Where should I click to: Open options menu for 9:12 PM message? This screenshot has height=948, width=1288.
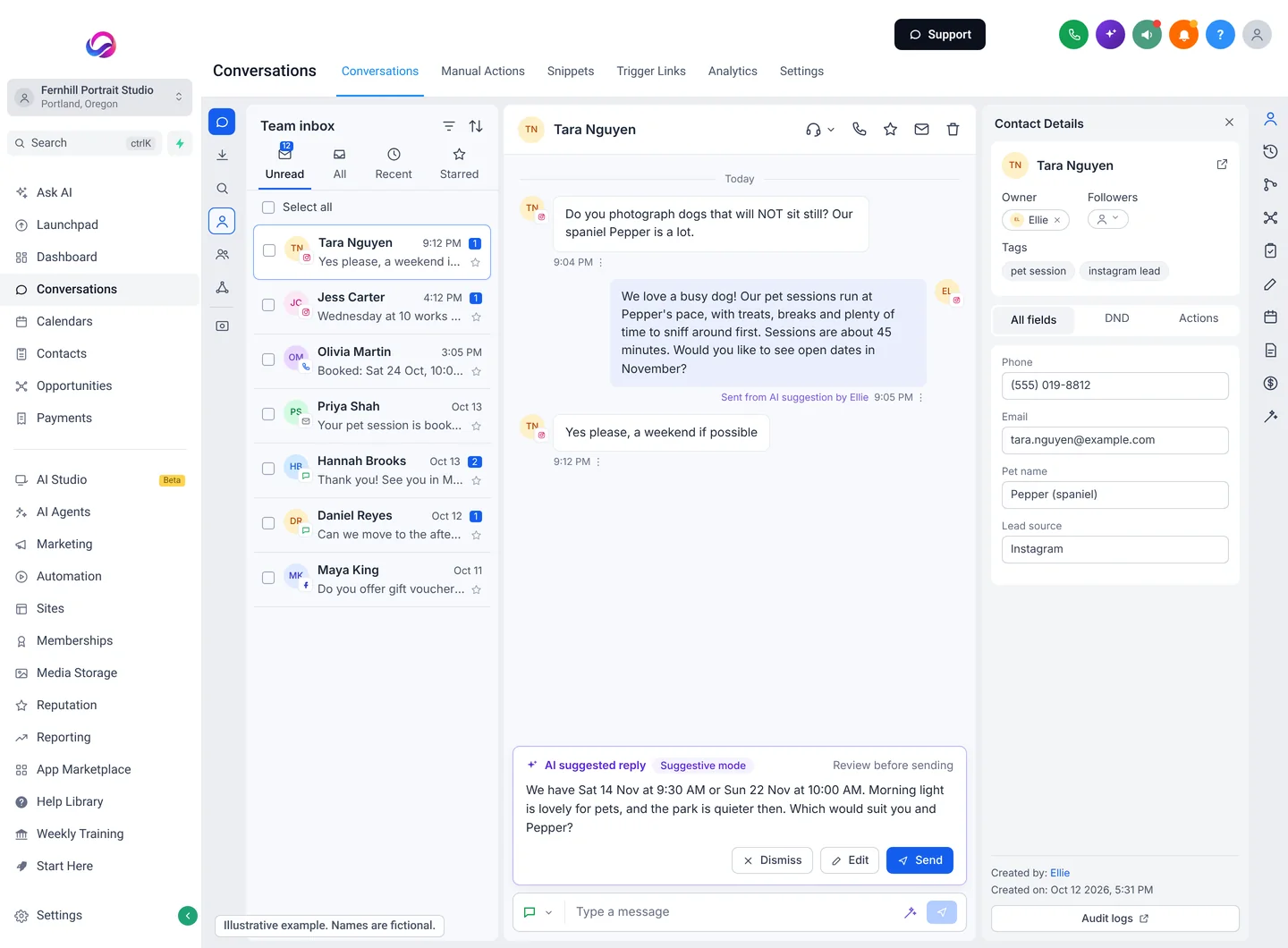click(598, 462)
